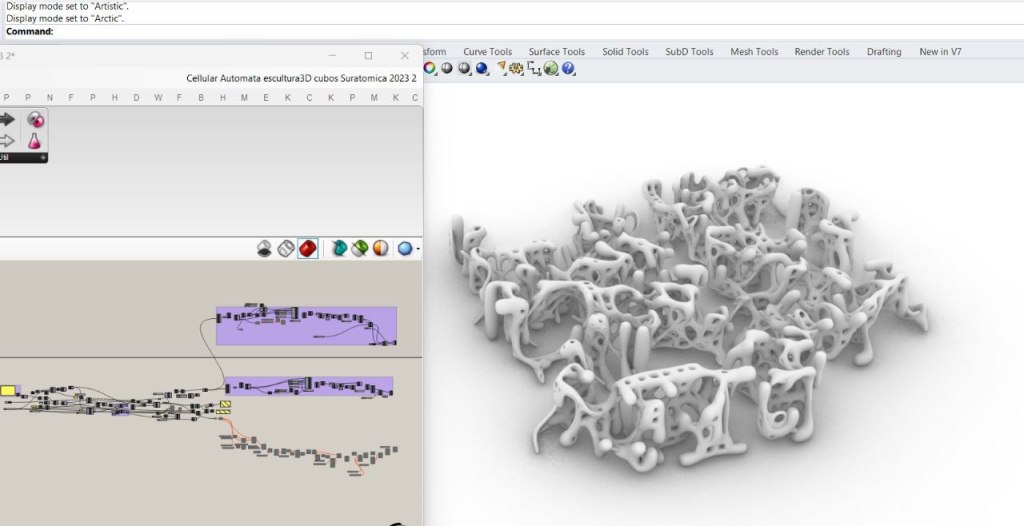
Task: Open the green document preview settings icon
Action: pyautogui.click(x=360, y=248)
